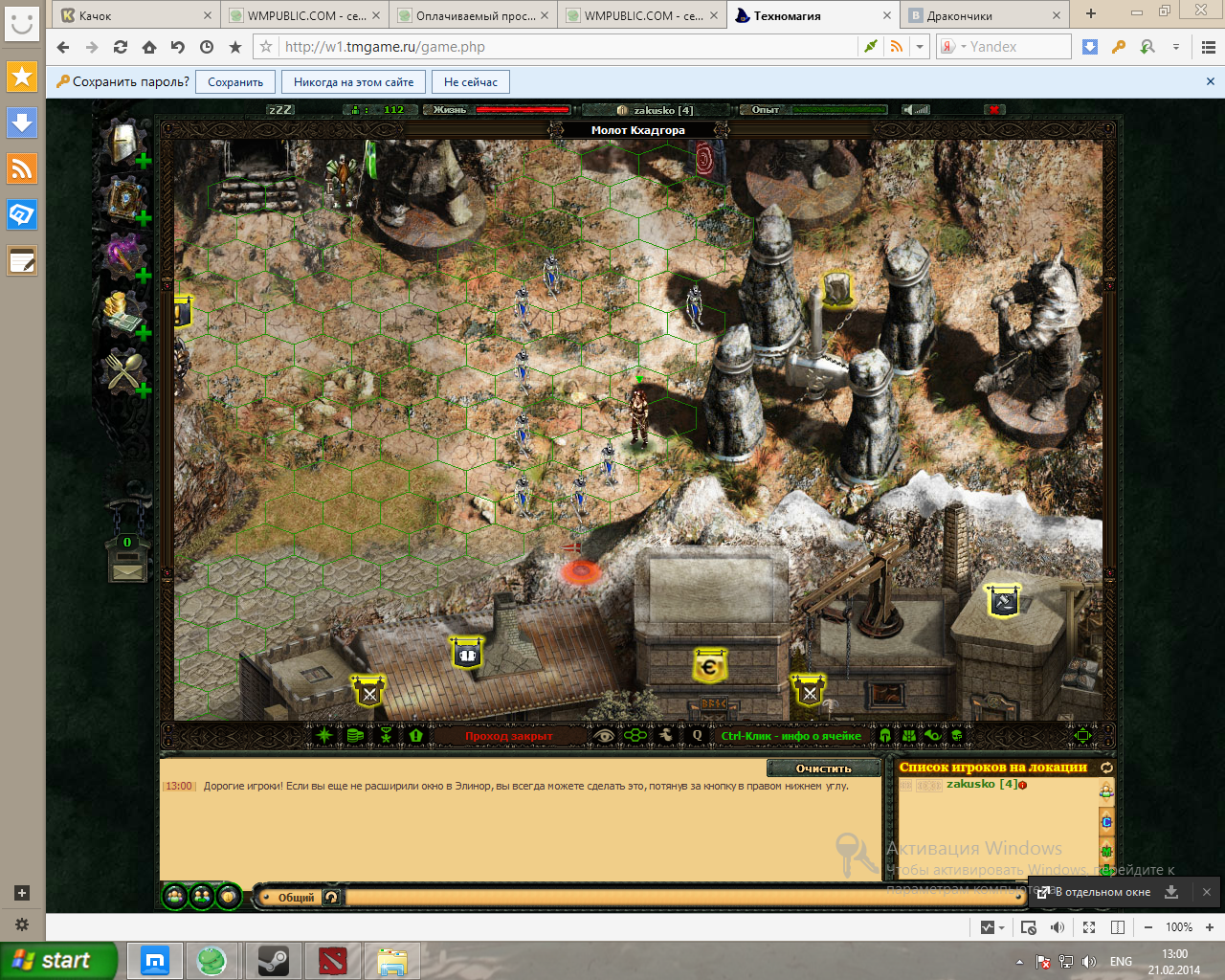Image resolution: width=1225 pixels, height=980 pixels.
Task: Click player zakusko [4] in location list
Action: click(982, 784)
